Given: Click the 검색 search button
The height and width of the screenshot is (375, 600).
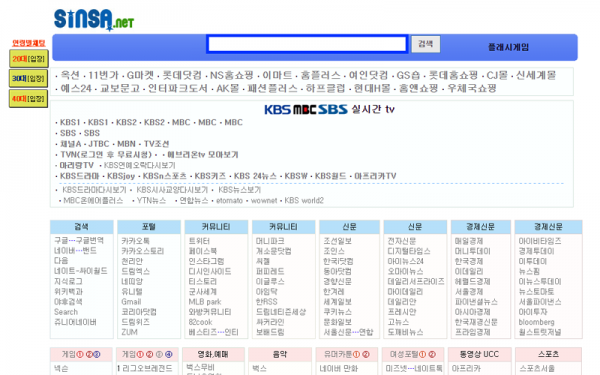Looking at the screenshot, I should tap(426, 44).
